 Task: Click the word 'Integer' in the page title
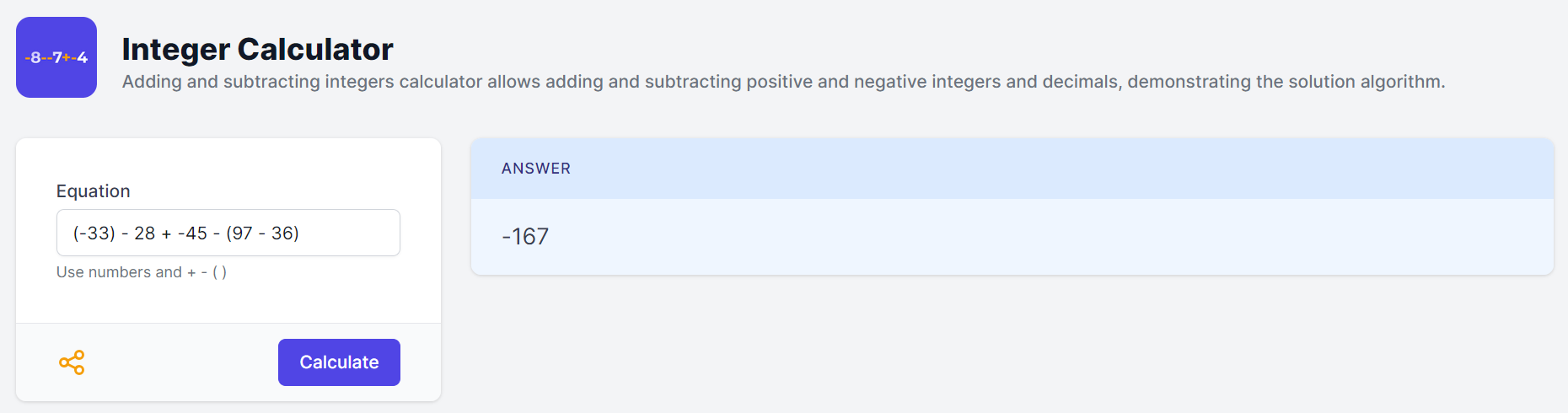coord(176,51)
